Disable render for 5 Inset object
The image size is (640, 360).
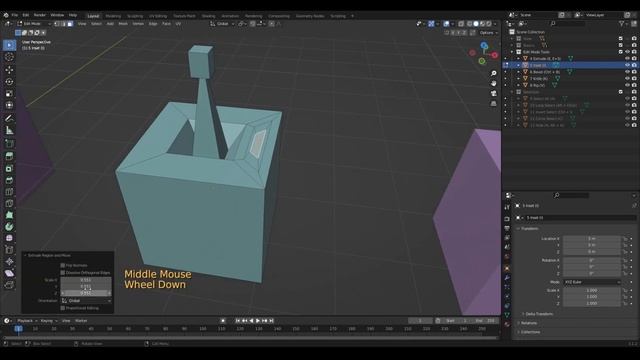(x=634, y=65)
